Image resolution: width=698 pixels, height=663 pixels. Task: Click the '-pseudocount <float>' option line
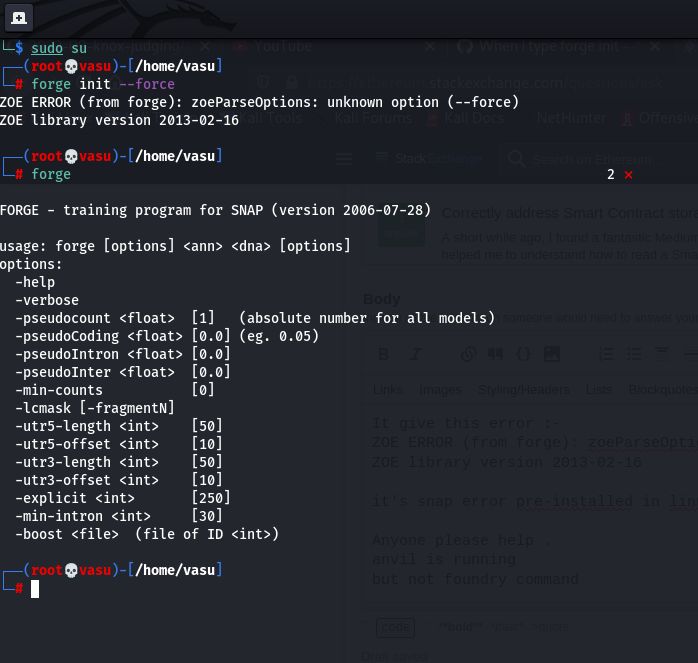point(255,318)
